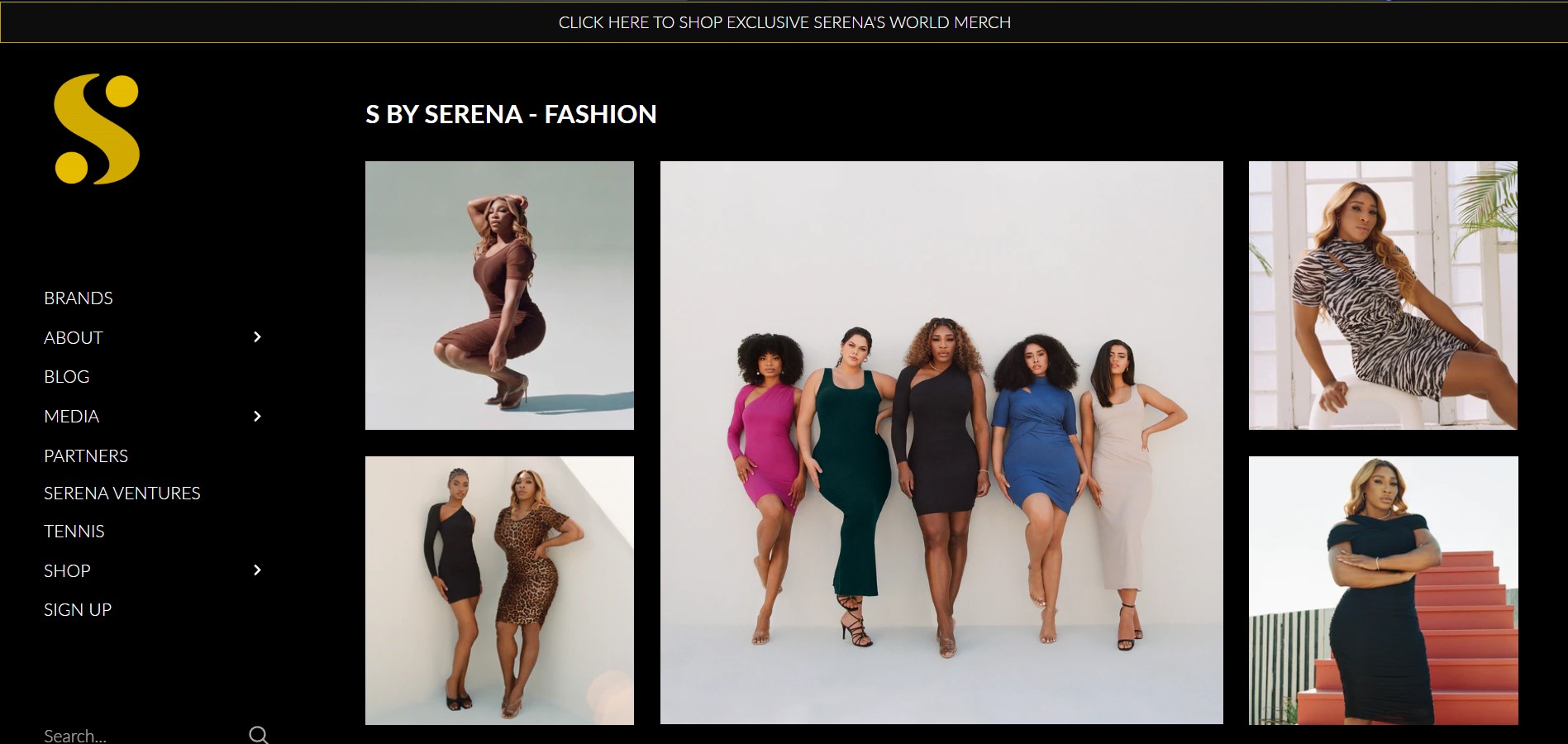1568x744 pixels.
Task: Click the gold S logo
Action: [x=97, y=129]
